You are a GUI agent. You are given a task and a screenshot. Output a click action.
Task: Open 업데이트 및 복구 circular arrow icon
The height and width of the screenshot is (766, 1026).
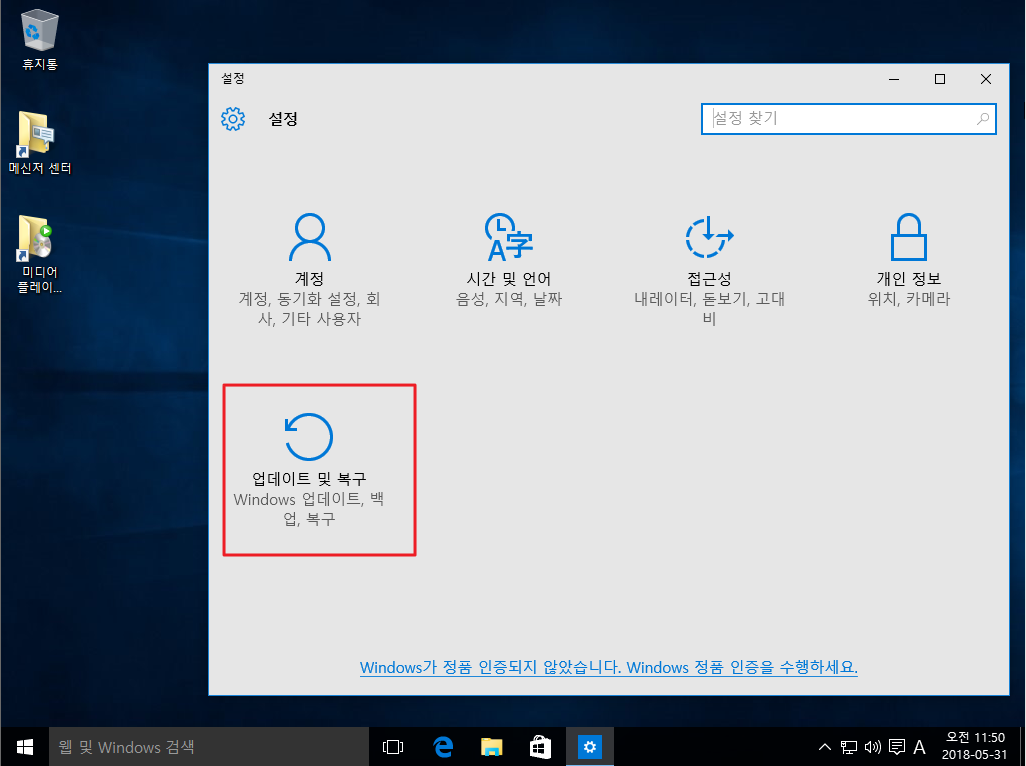coord(309,436)
